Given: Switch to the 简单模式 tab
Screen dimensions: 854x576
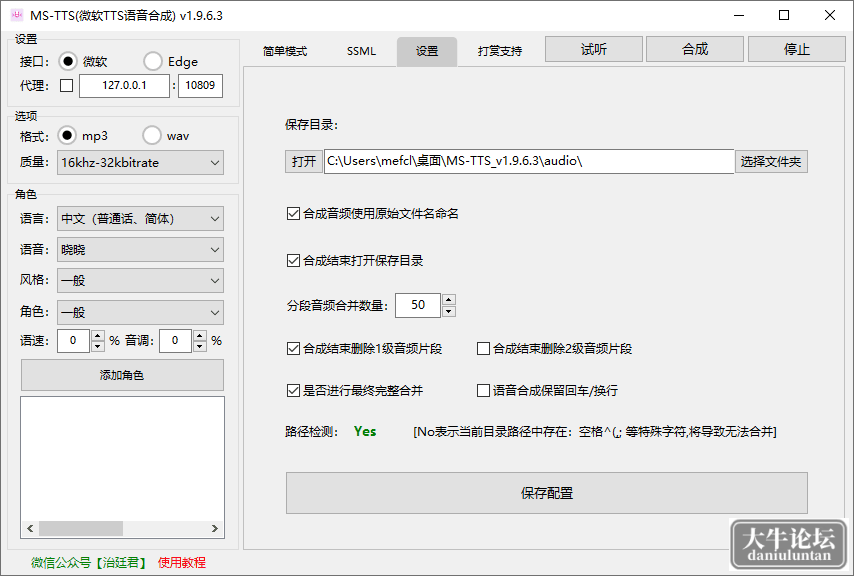Looking at the screenshot, I should (x=285, y=51).
